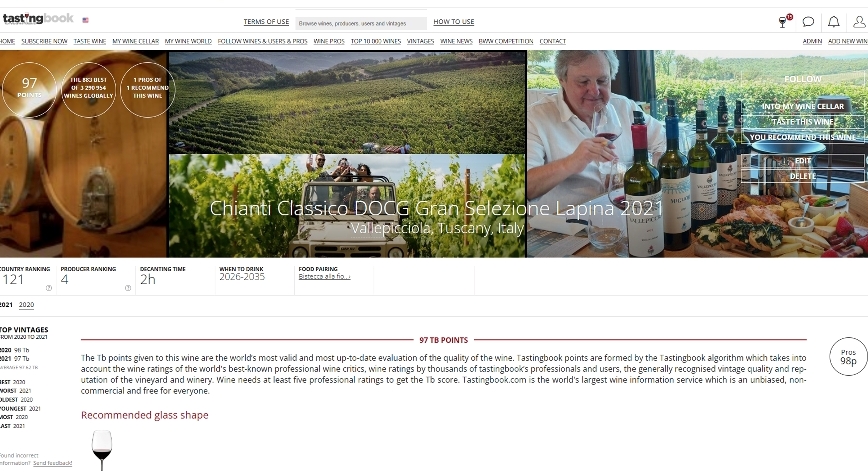Viewport: 868px width, 472px height.
Task: Click INTO MY WINE CELLAR button
Action: click(x=803, y=106)
